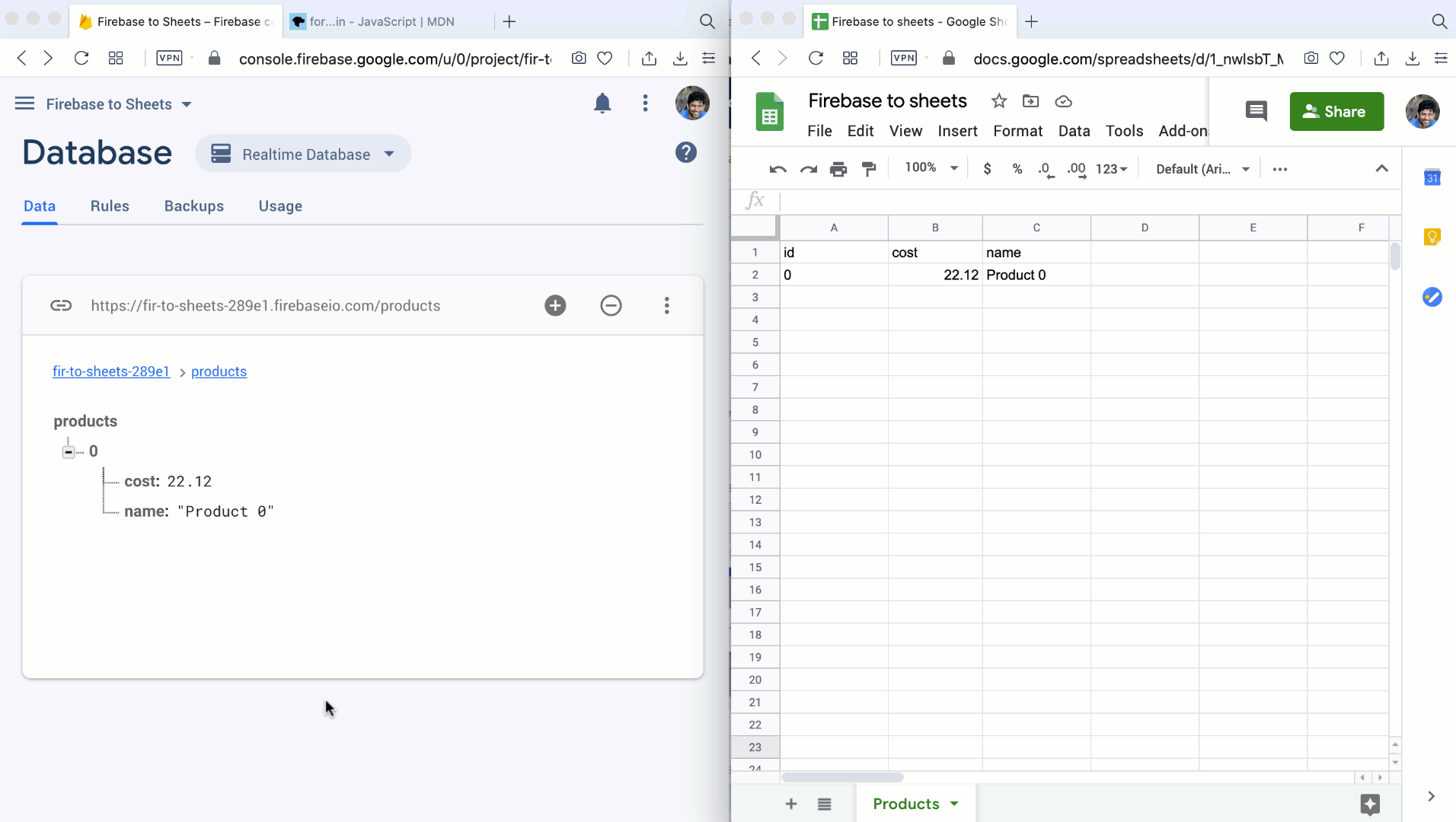Select column D header
The image size is (1456, 822).
click(x=1145, y=228)
